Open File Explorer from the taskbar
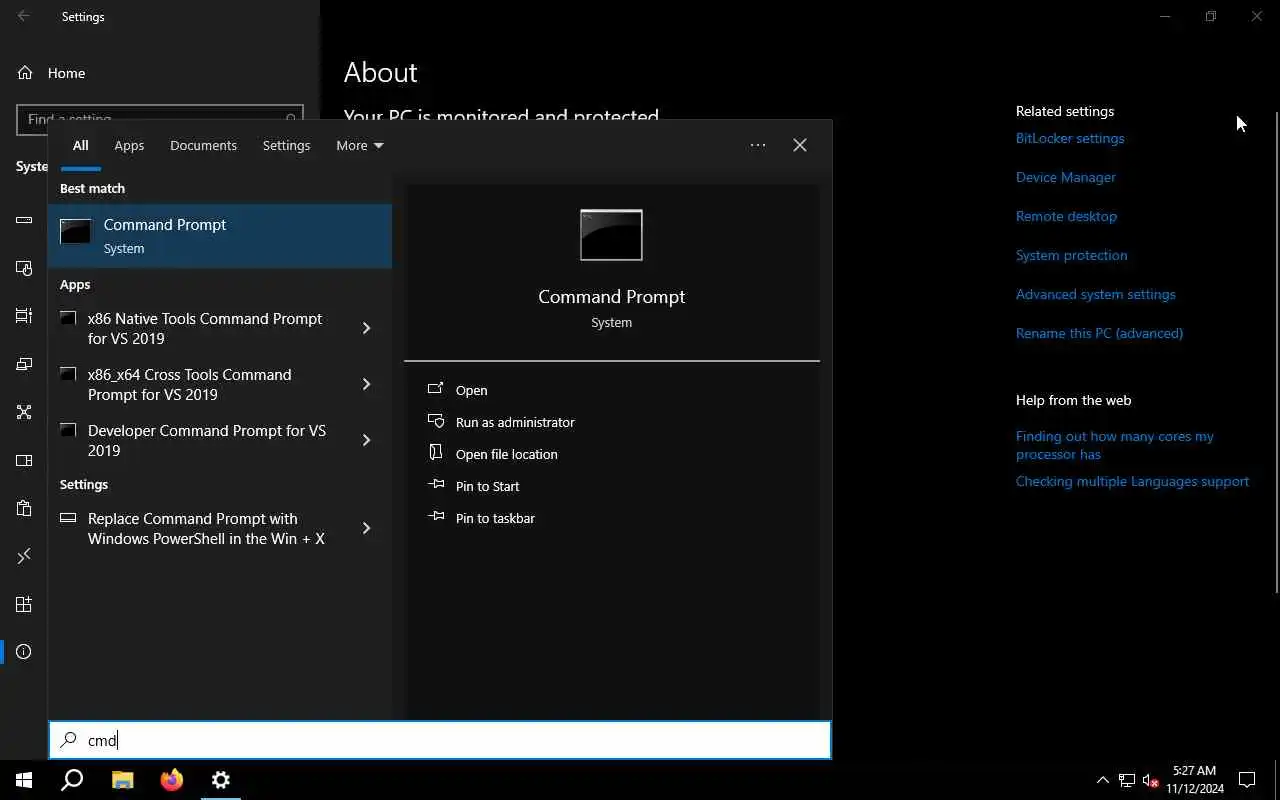The height and width of the screenshot is (800, 1280). click(x=122, y=780)
